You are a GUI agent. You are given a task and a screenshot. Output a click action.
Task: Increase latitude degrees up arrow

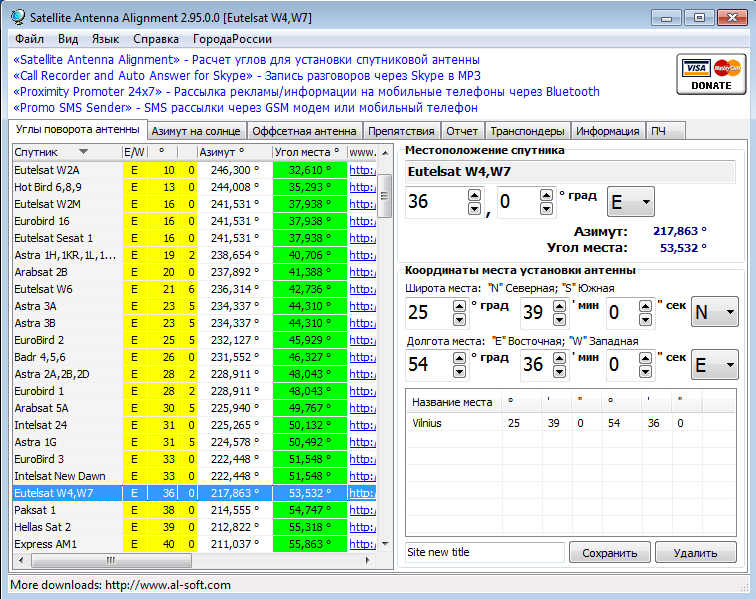[x=459, y=306]
